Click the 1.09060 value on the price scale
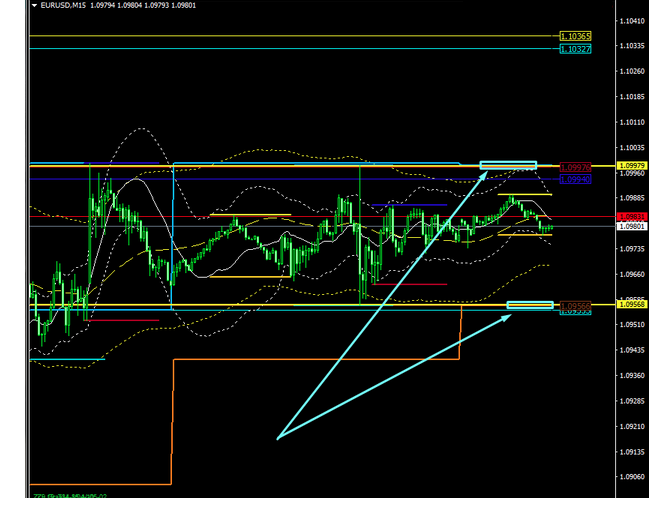This screenshot has height=510, width=657. point(632,477)
